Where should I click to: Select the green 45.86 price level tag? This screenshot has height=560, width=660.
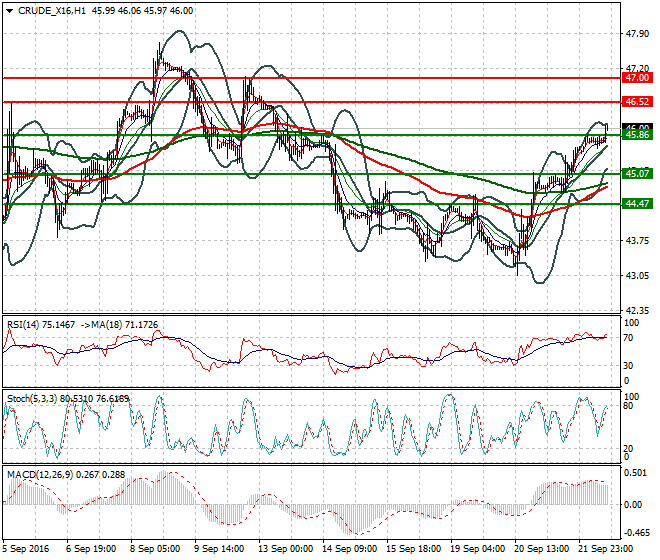[636, 134]
